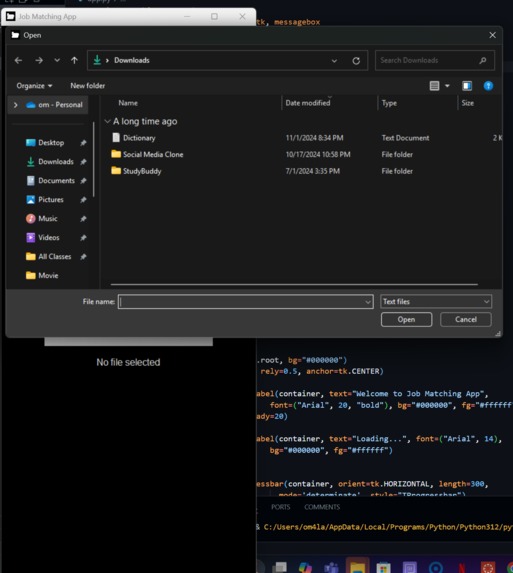
Task: Open File Explorer from the taskbar
Action: pyautogui.click(x=357, y=566)
